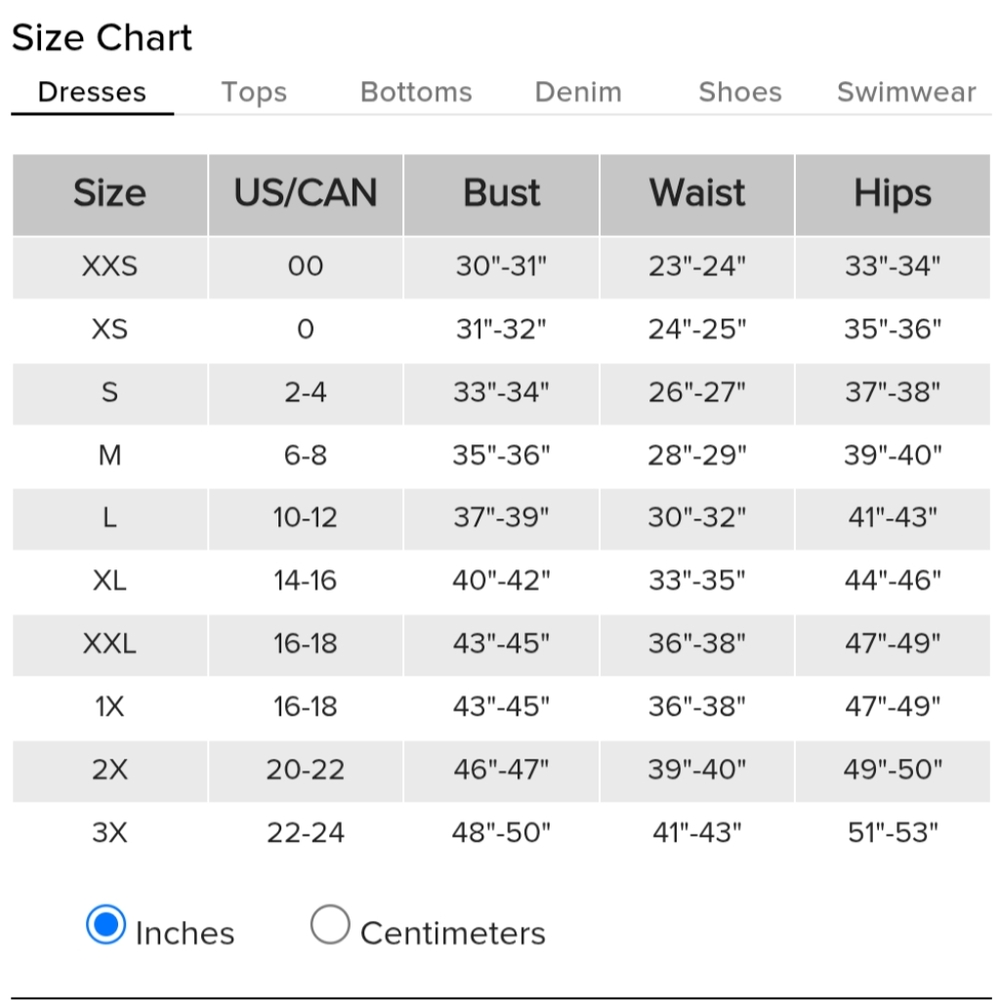Select the Inches radio button
1000x1000 pixels.
coord(106,924)
